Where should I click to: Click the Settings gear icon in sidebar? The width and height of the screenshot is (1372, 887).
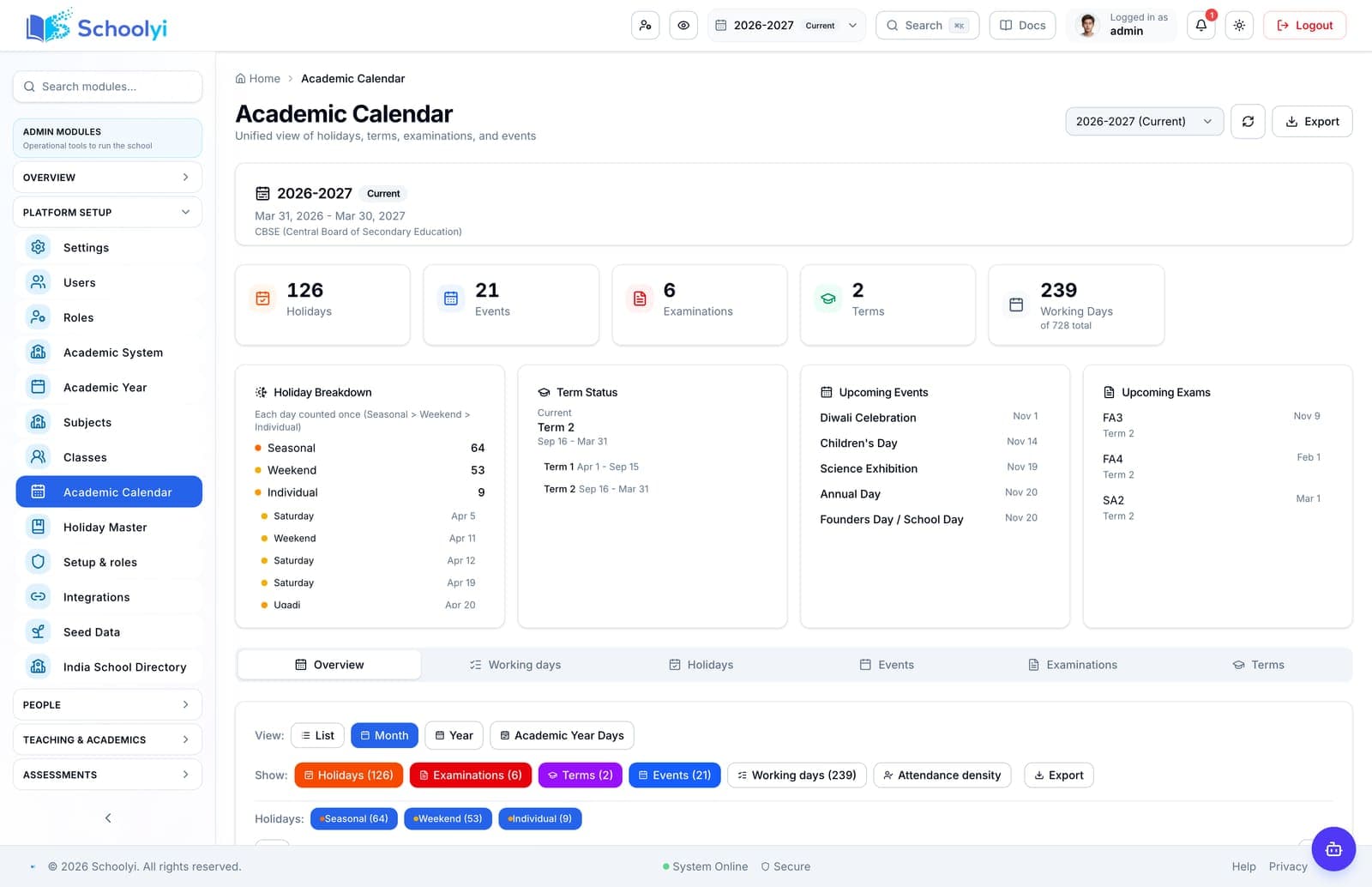pyautogui.click(x=38, y=247)
